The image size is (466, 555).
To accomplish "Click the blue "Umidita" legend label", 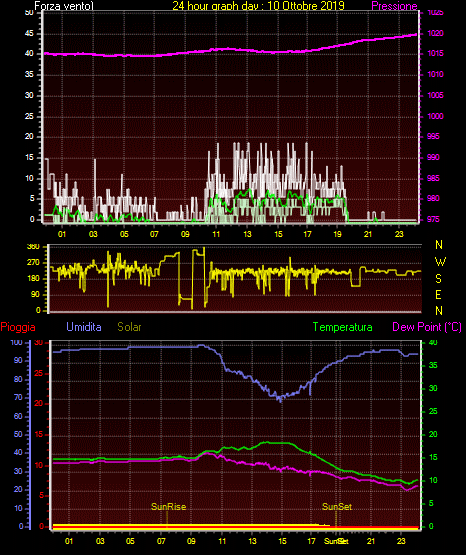I will (84, 327).
